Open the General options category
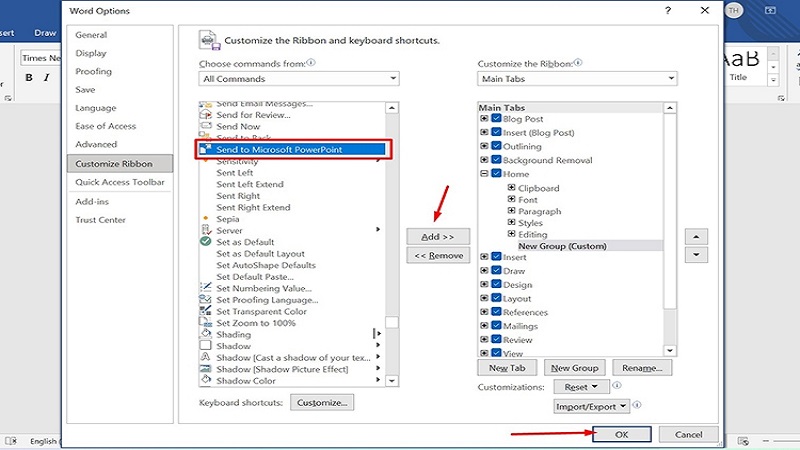Viewport: 800px width, 450px height. tap(91, 35)
